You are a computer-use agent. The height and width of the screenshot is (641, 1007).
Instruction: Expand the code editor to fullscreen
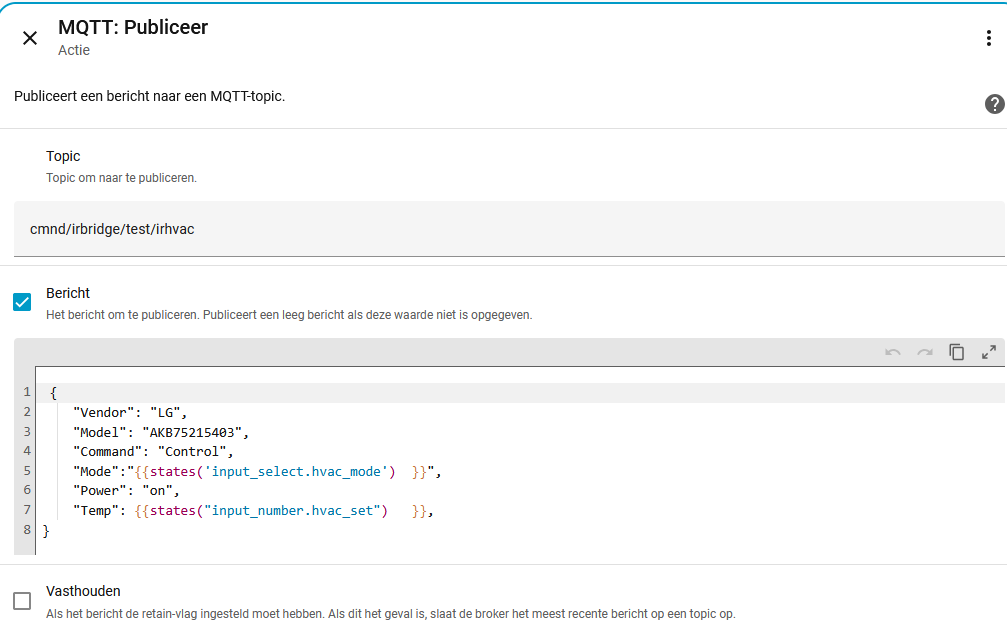pyautogui.click(x=989, y=352)
